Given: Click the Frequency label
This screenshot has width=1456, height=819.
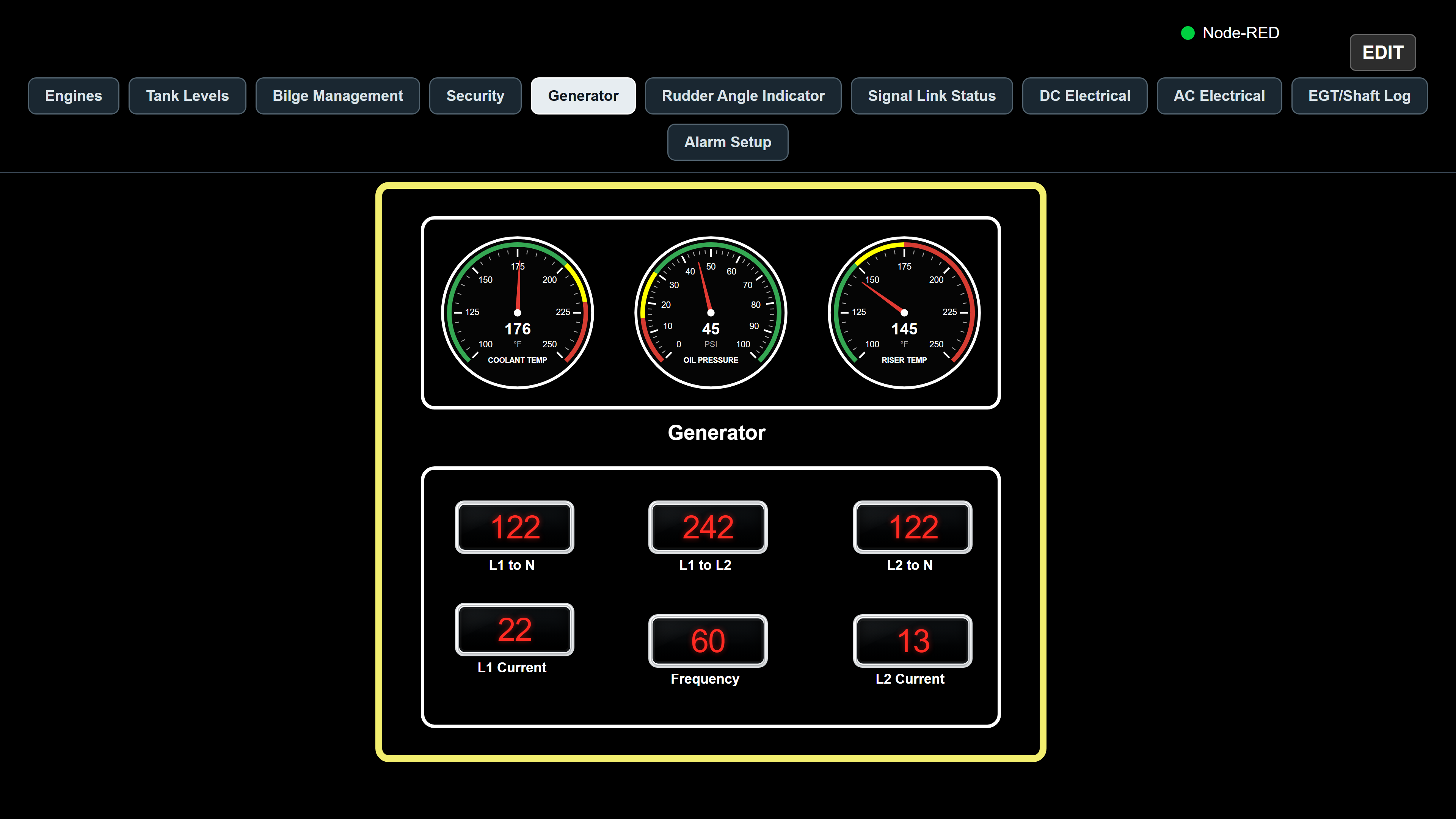Looking at the screenshot, I should 705,679.
